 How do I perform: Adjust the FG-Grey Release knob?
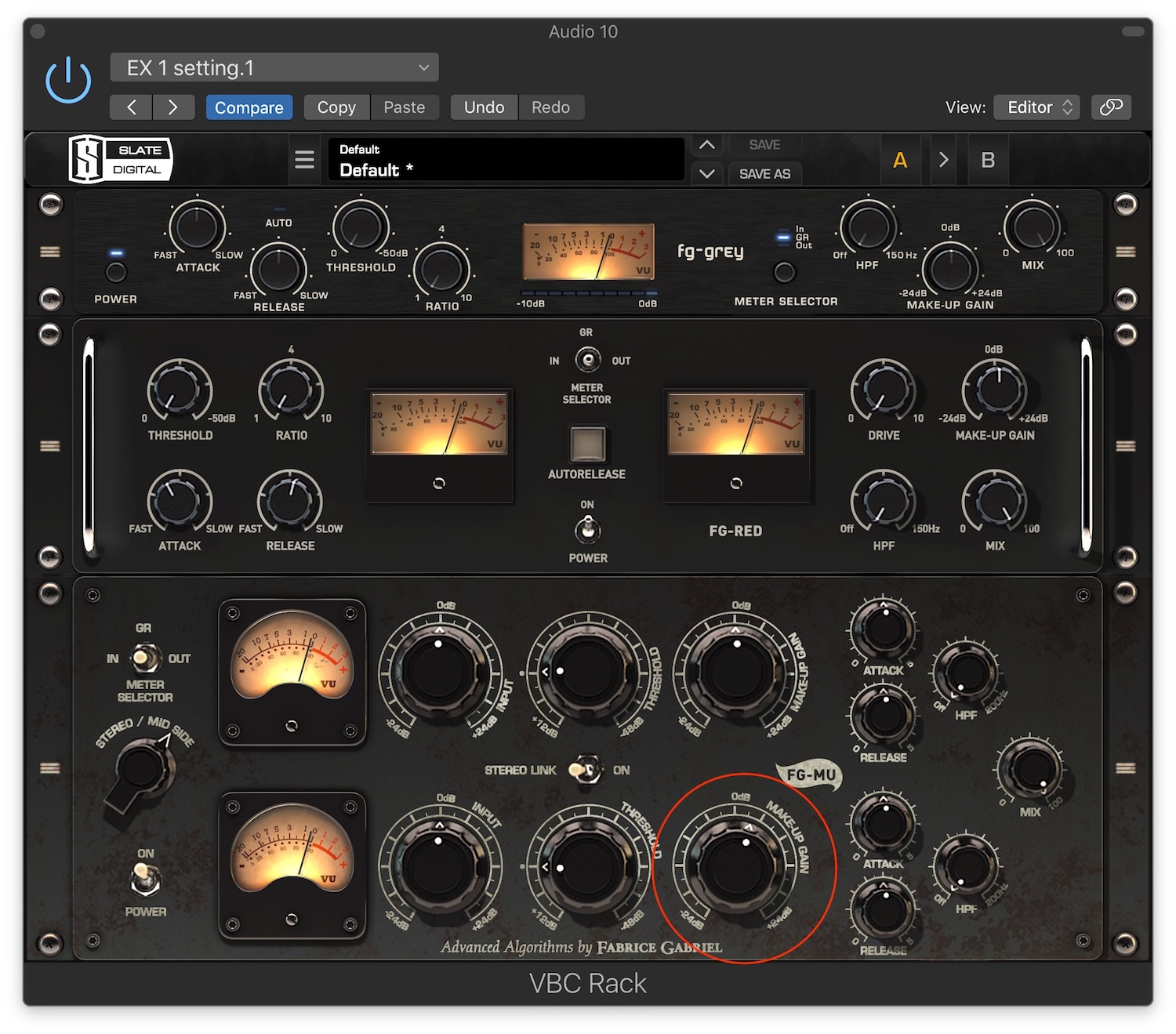click(x=278, y=270)
